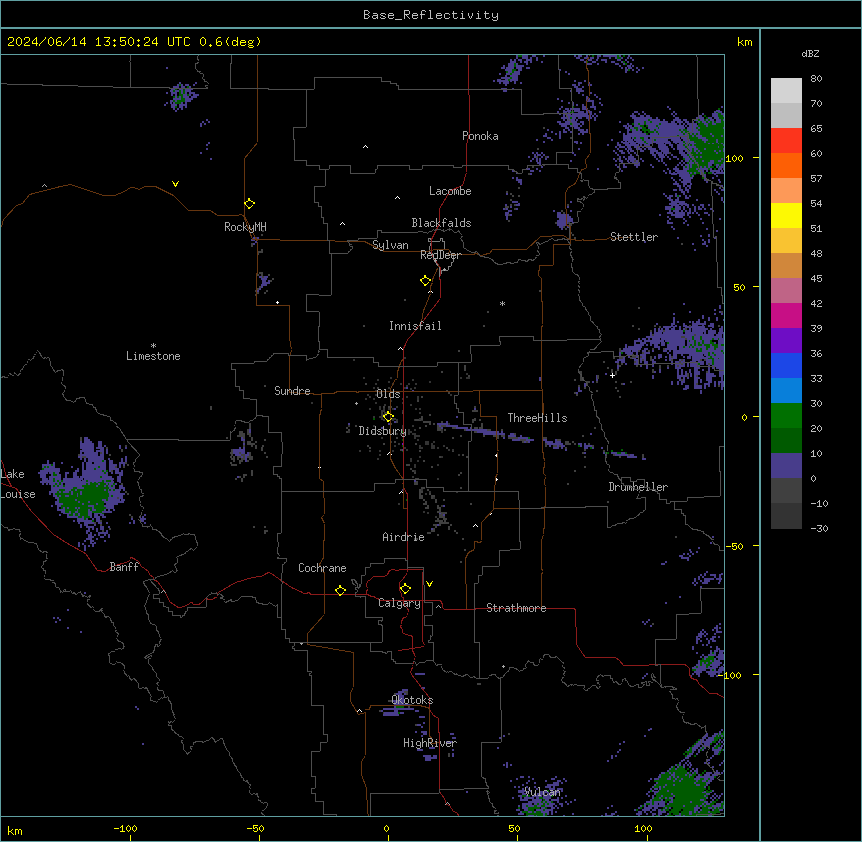This screenshot has height=842, width=862.
Task: Click the yellow V marker northwest of RockyMH
Action: pos(175,184)
